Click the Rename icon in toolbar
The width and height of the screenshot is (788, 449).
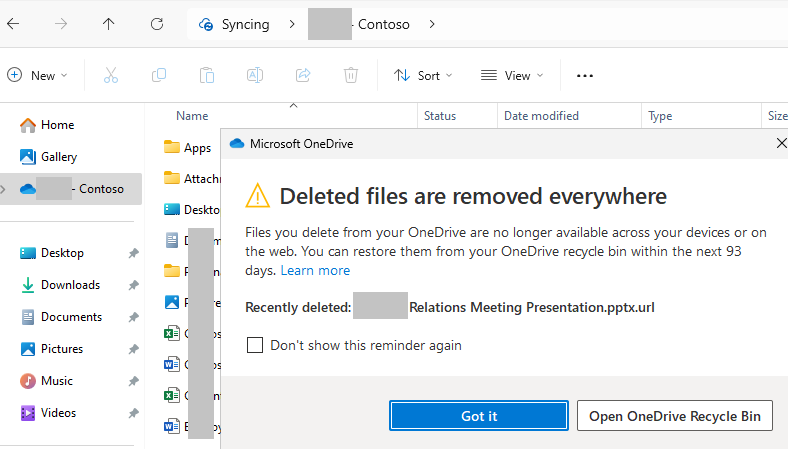click(255, 75)
